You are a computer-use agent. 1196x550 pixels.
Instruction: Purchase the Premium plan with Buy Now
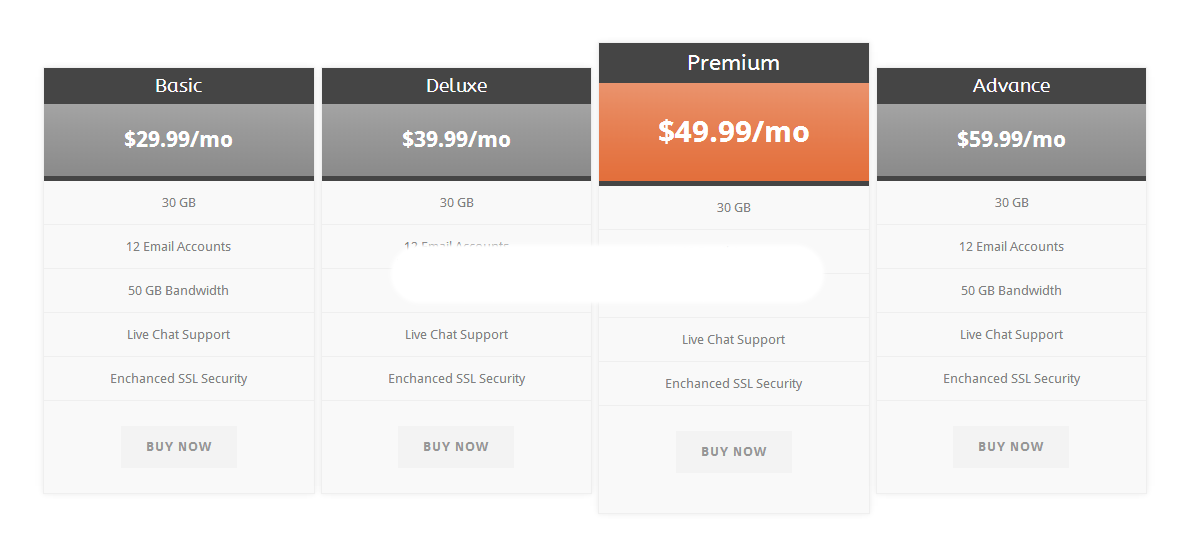tap(734, 452)
